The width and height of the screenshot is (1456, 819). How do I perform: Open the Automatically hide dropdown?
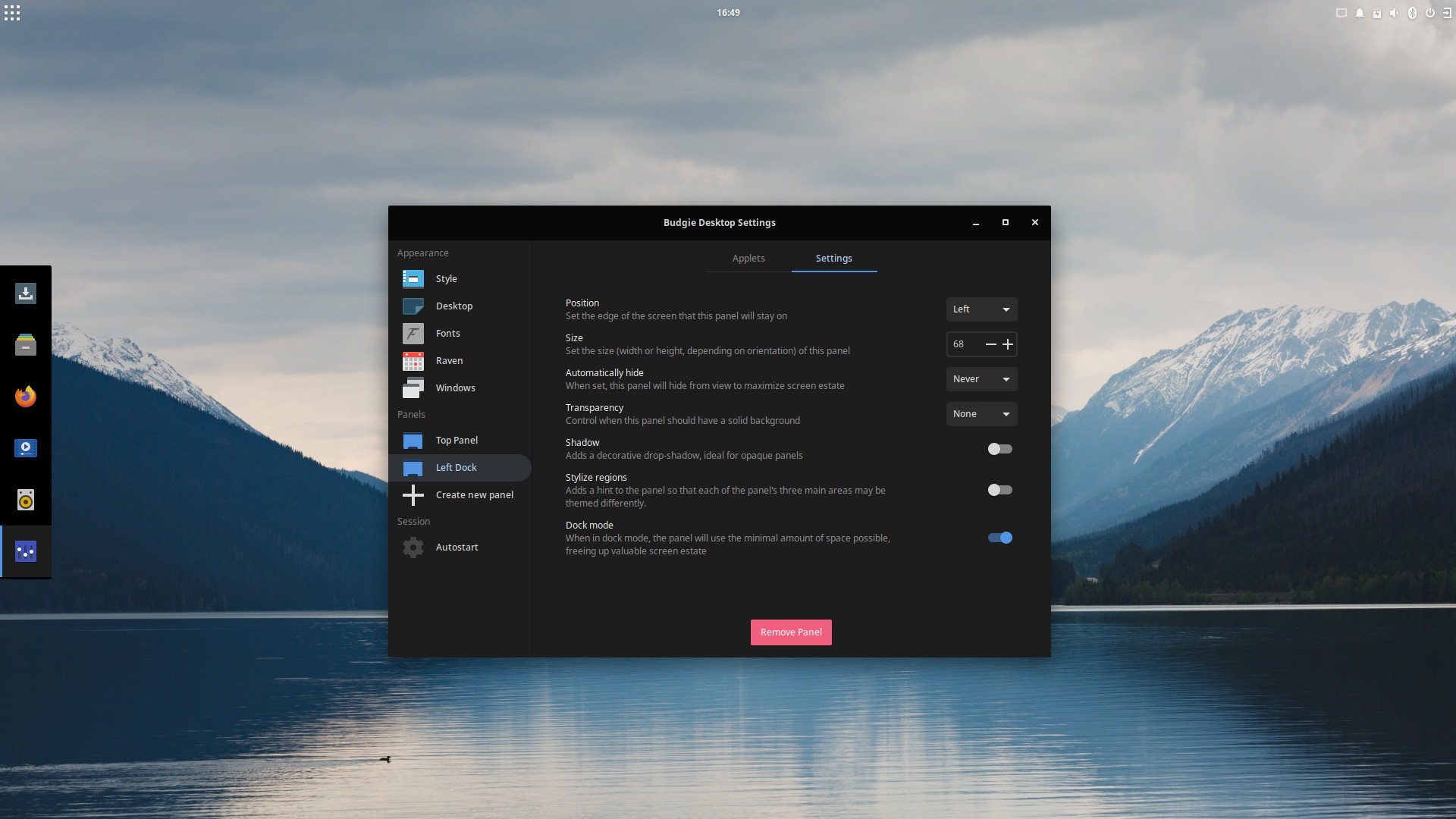click(981, 378)
